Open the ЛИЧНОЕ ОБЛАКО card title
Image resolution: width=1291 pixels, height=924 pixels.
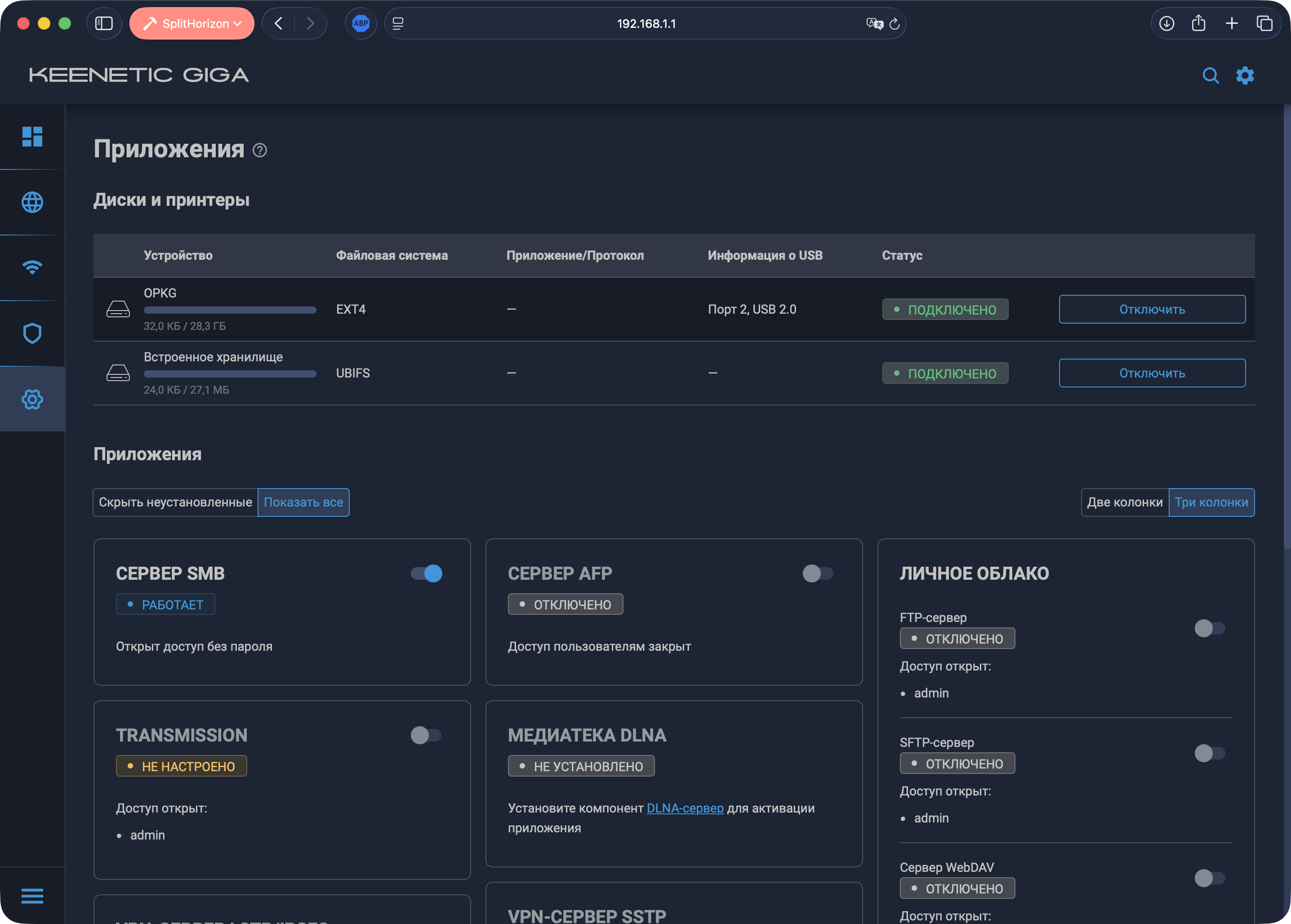(x=974, y=573)
